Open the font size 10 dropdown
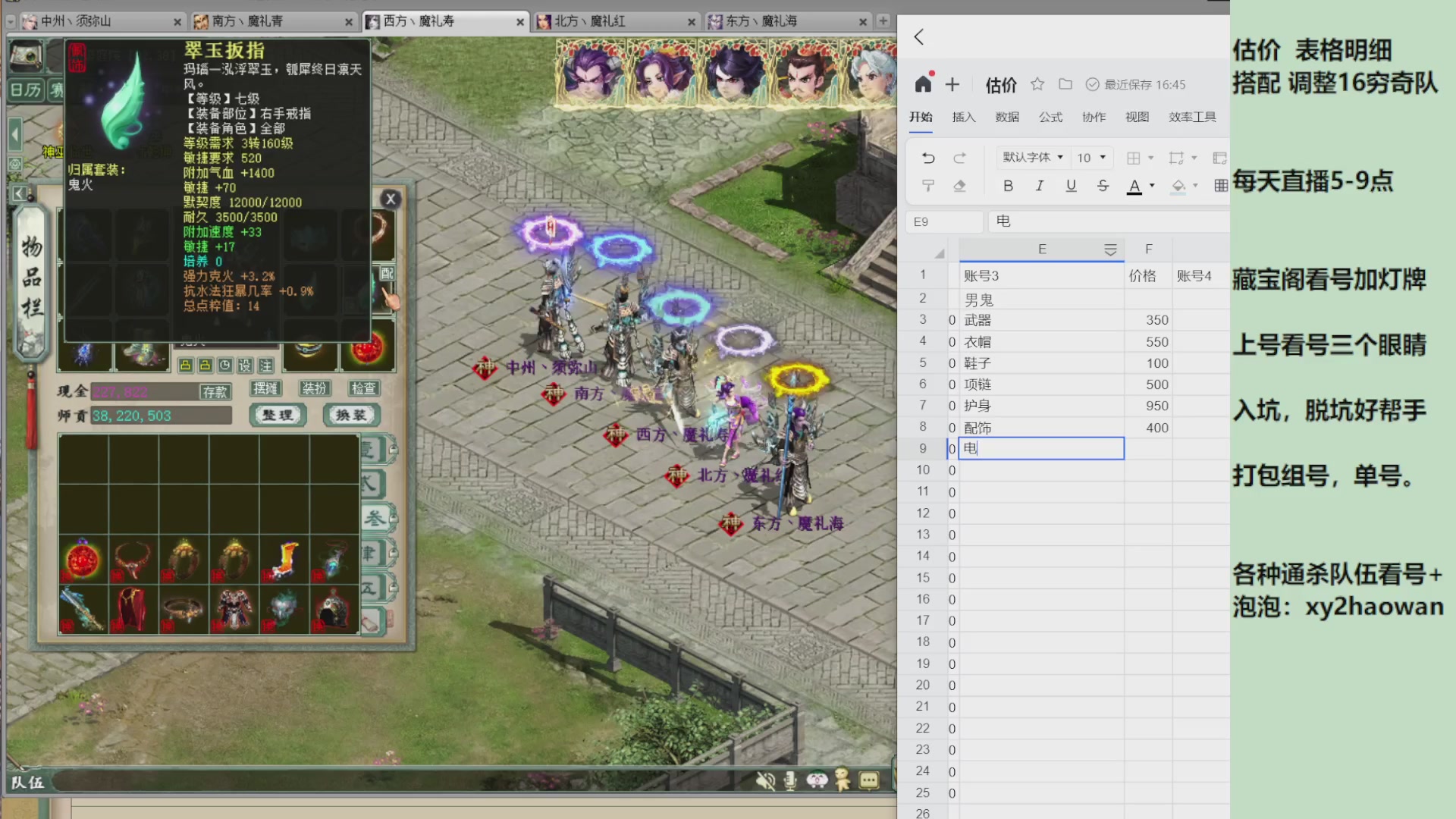 pos(1092,158)
